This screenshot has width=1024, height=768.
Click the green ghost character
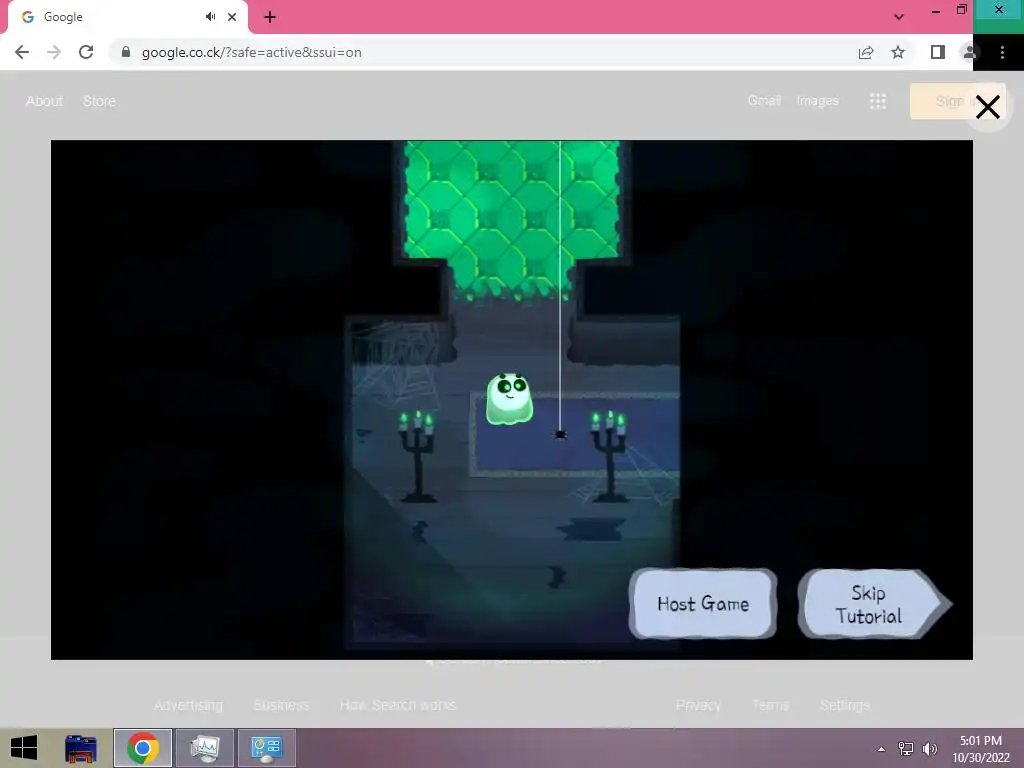[x=509, y=398]
